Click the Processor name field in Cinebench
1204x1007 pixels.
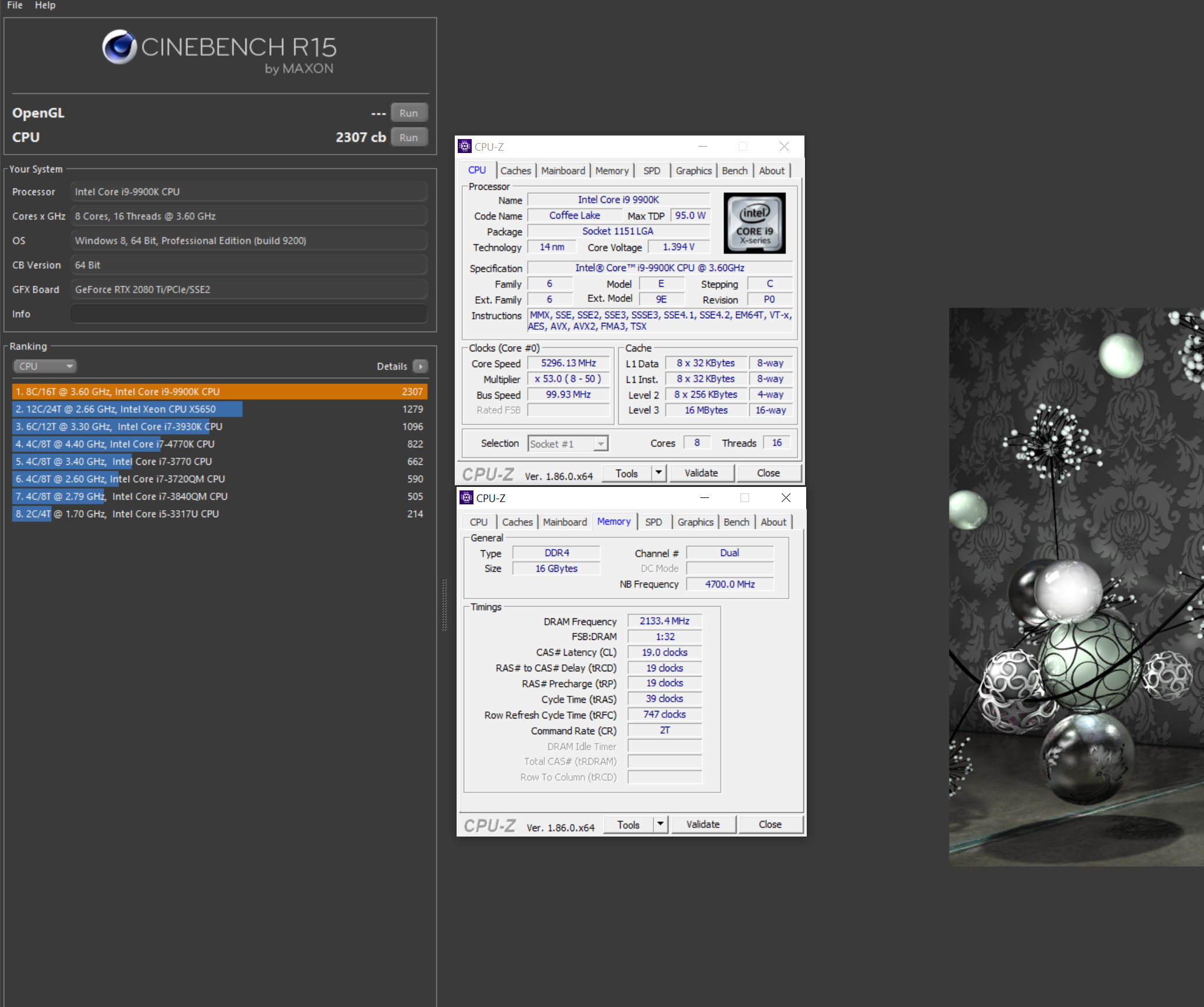pos(249,191)
